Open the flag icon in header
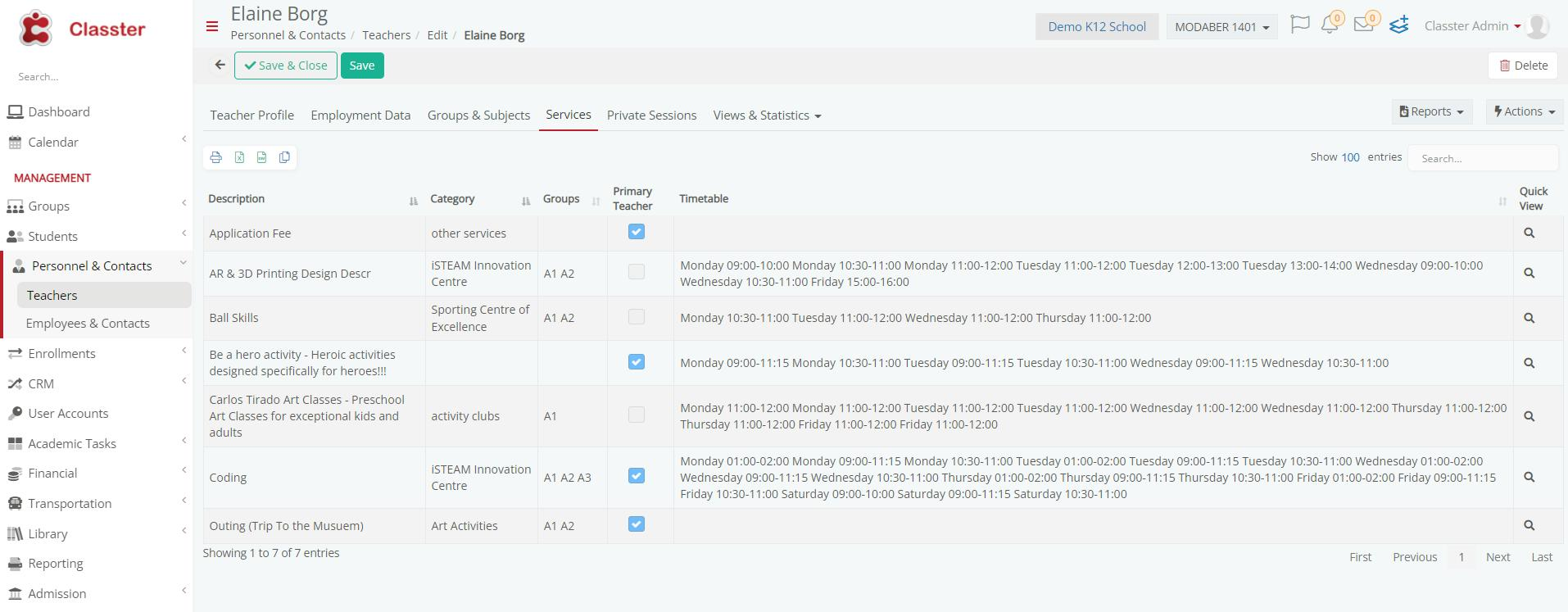The width and height of the screenshot is (1568, 612). 1299,25
